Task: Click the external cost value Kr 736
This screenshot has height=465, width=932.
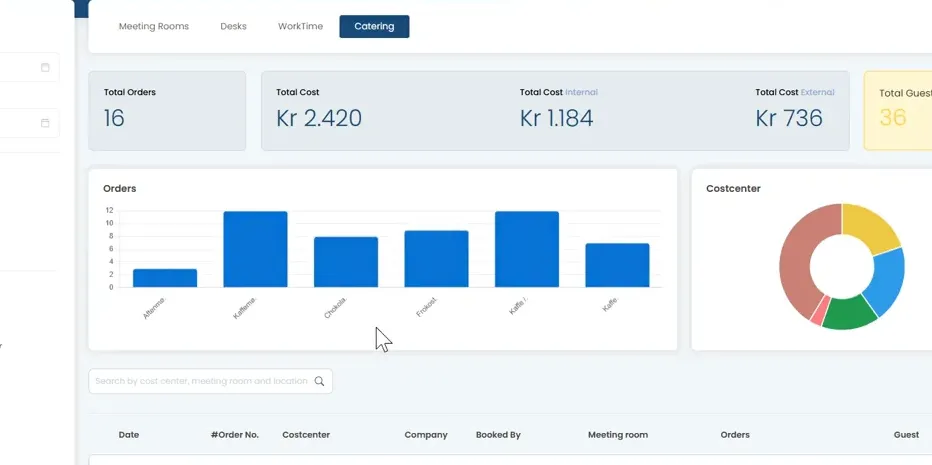Action: click(789, 118)
